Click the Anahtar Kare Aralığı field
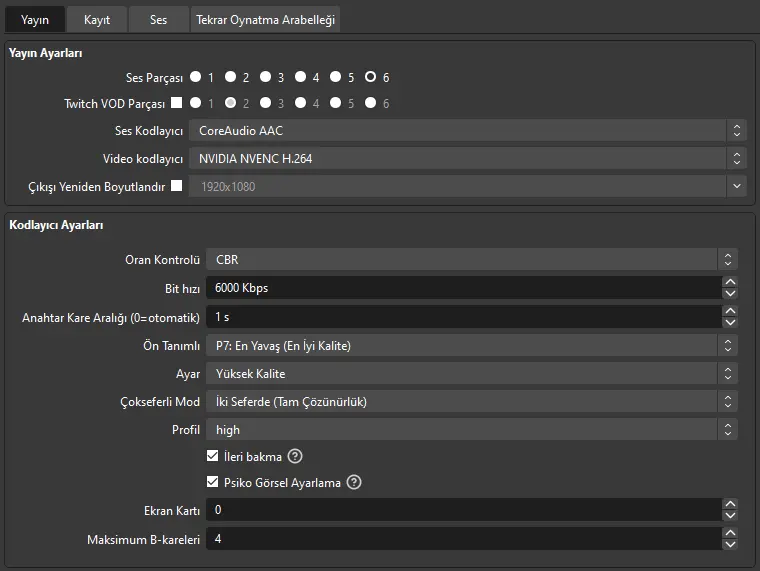 (464, 317)
